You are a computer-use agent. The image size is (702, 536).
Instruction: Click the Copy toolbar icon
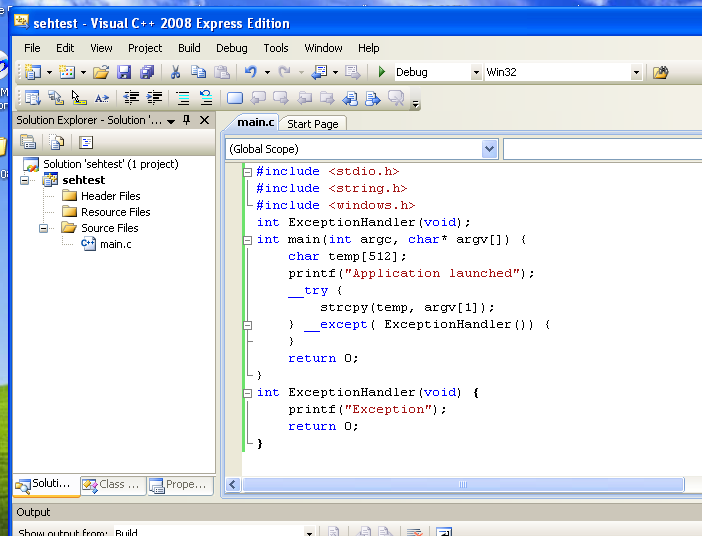[198, 72]
